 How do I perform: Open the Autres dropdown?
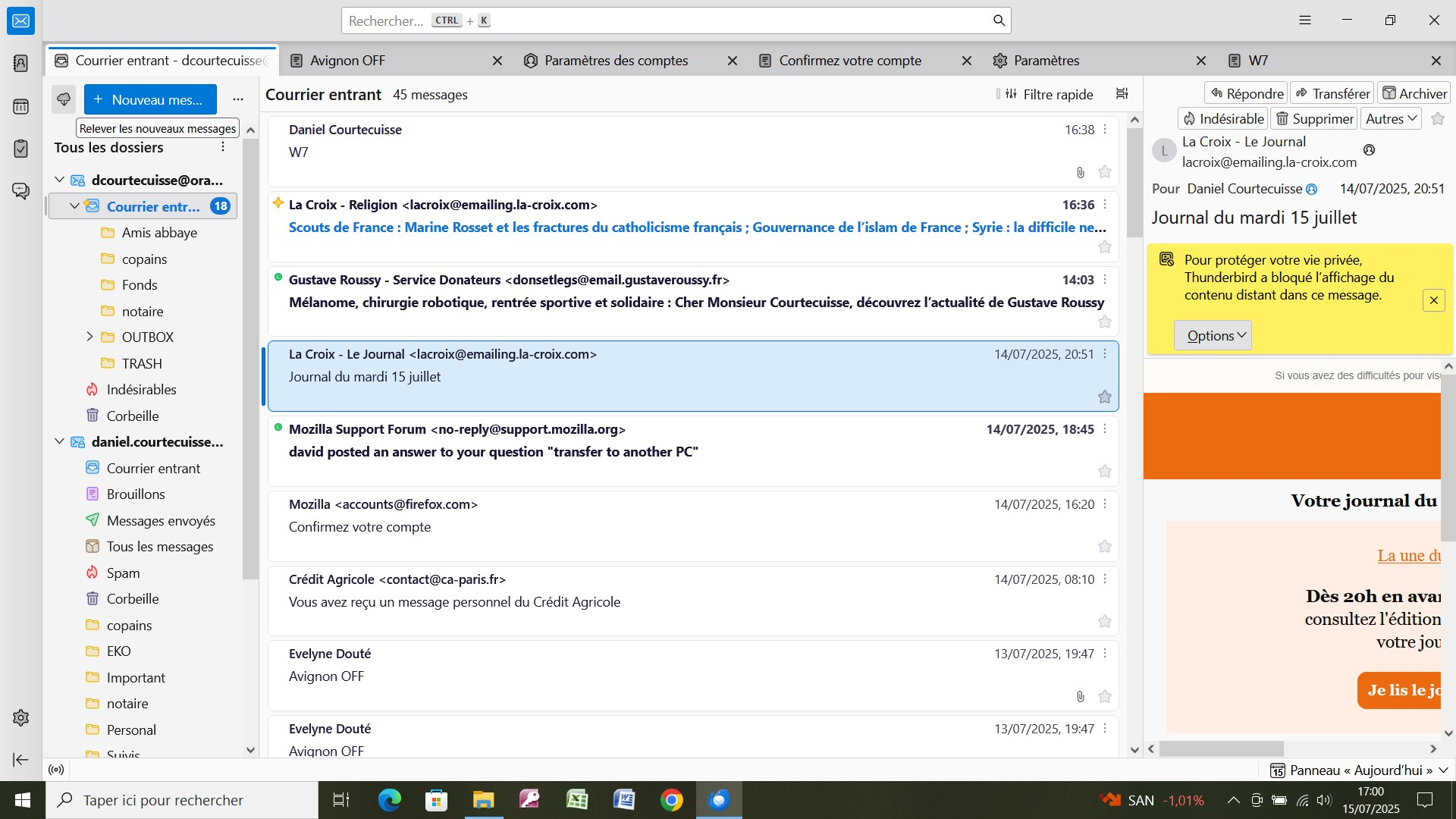[x=1391, y=118]
